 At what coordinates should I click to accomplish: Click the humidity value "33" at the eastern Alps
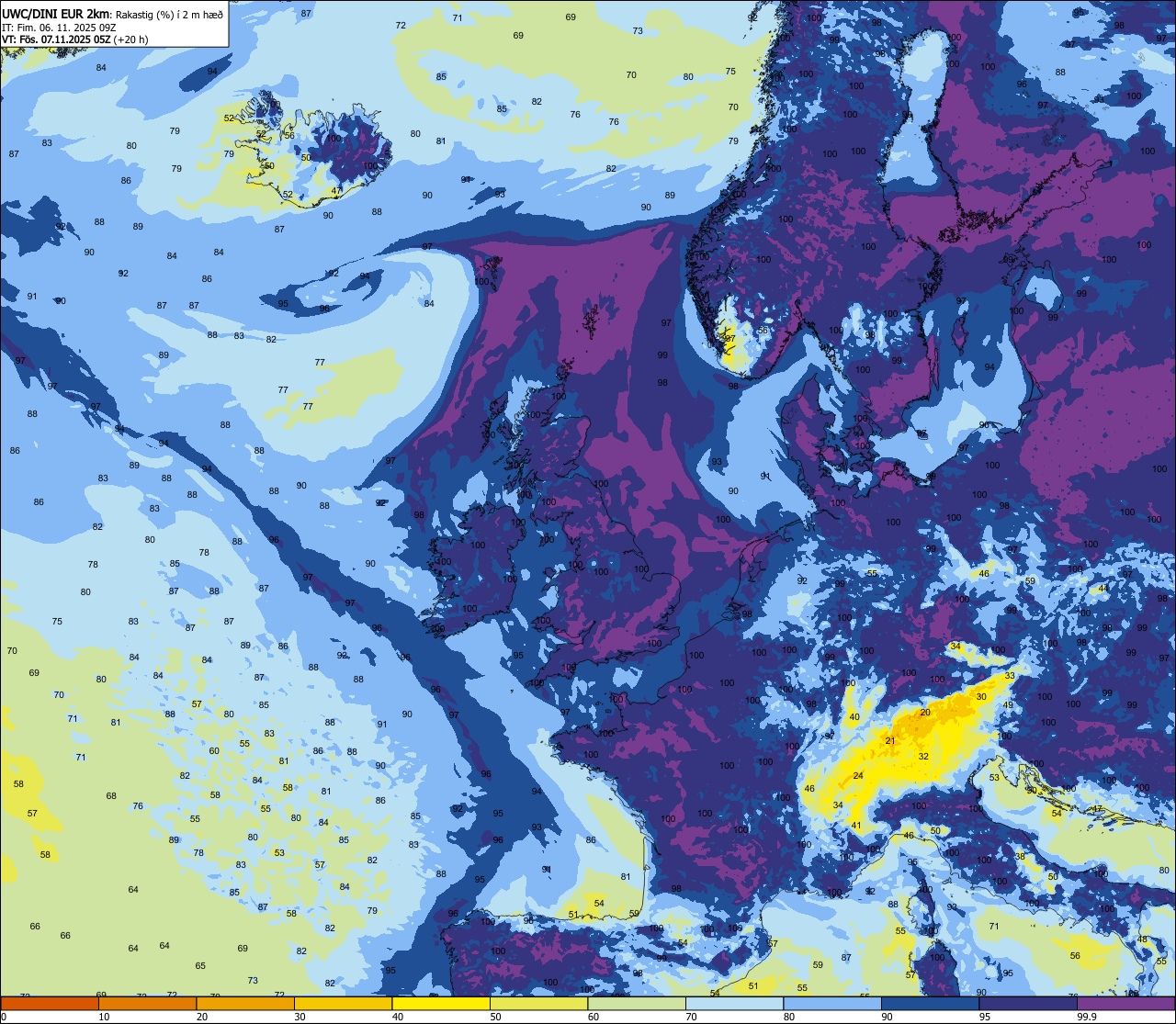(x=1010, y=676)
